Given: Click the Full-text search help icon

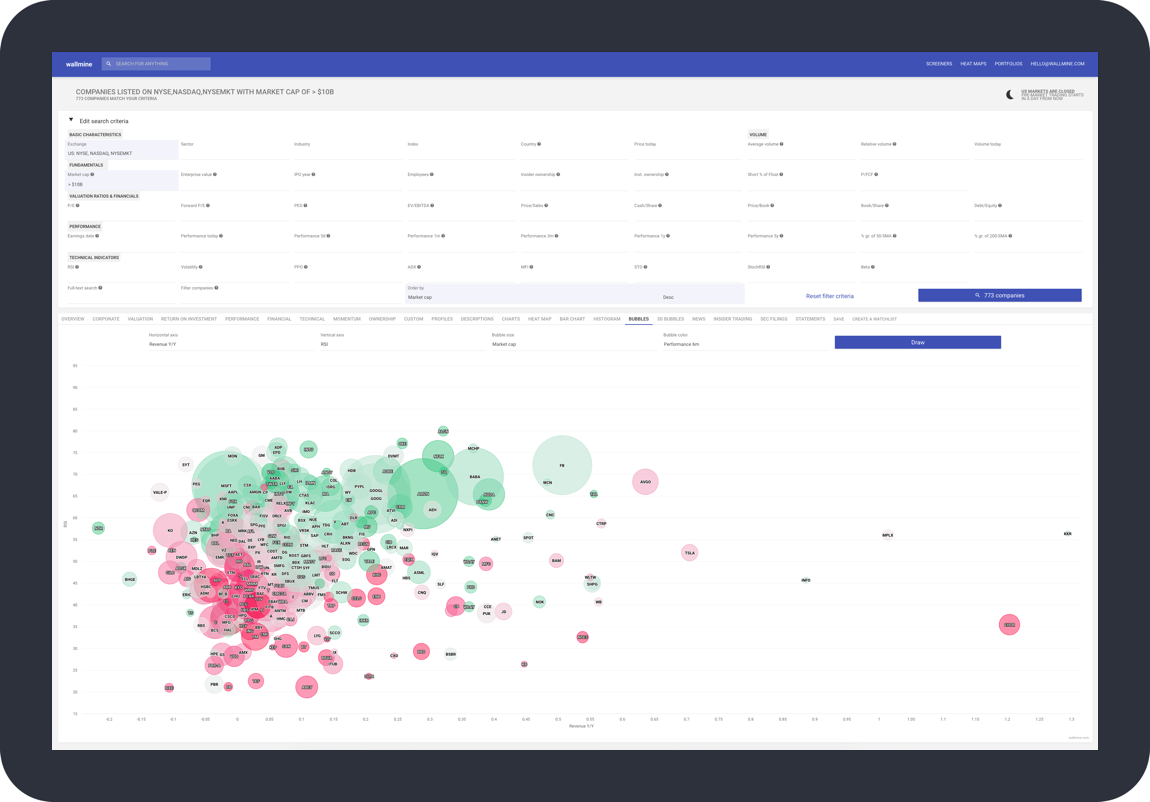Looking at the screenshot, I should click(x=100, y=288).
